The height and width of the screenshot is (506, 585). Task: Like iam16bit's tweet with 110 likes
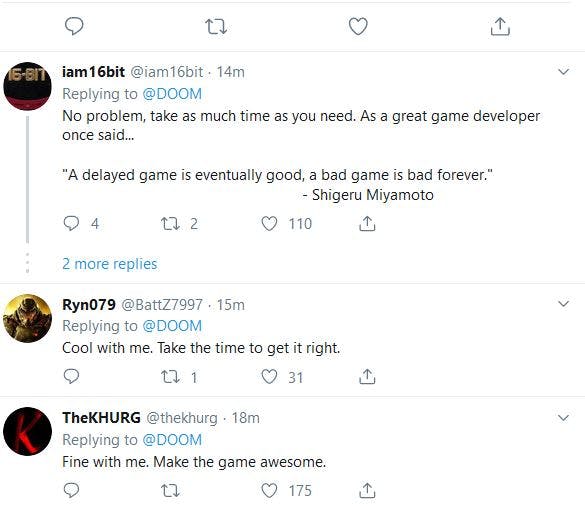click(269, 224)
